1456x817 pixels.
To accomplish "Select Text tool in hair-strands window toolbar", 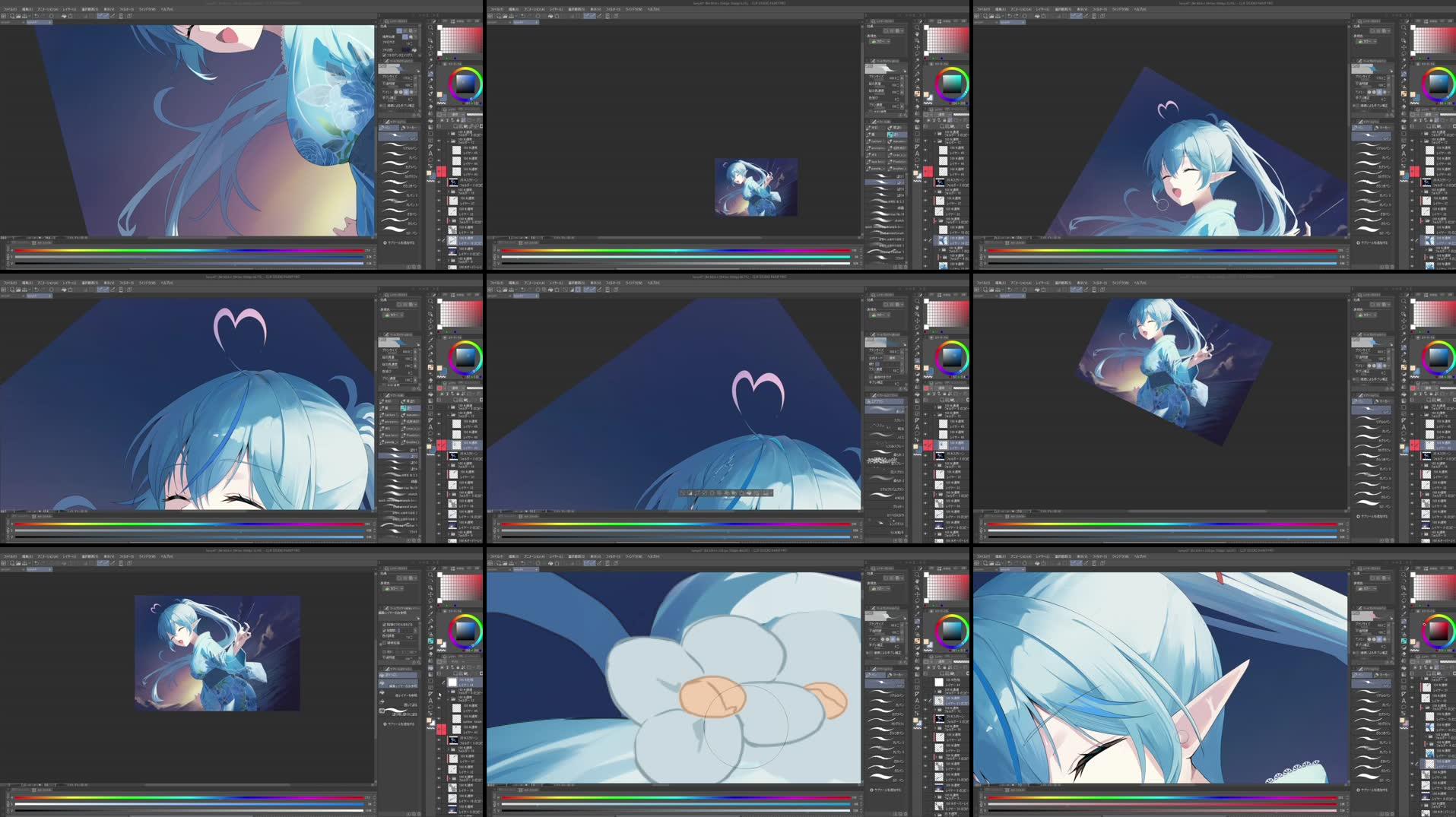I will point(430,152).
